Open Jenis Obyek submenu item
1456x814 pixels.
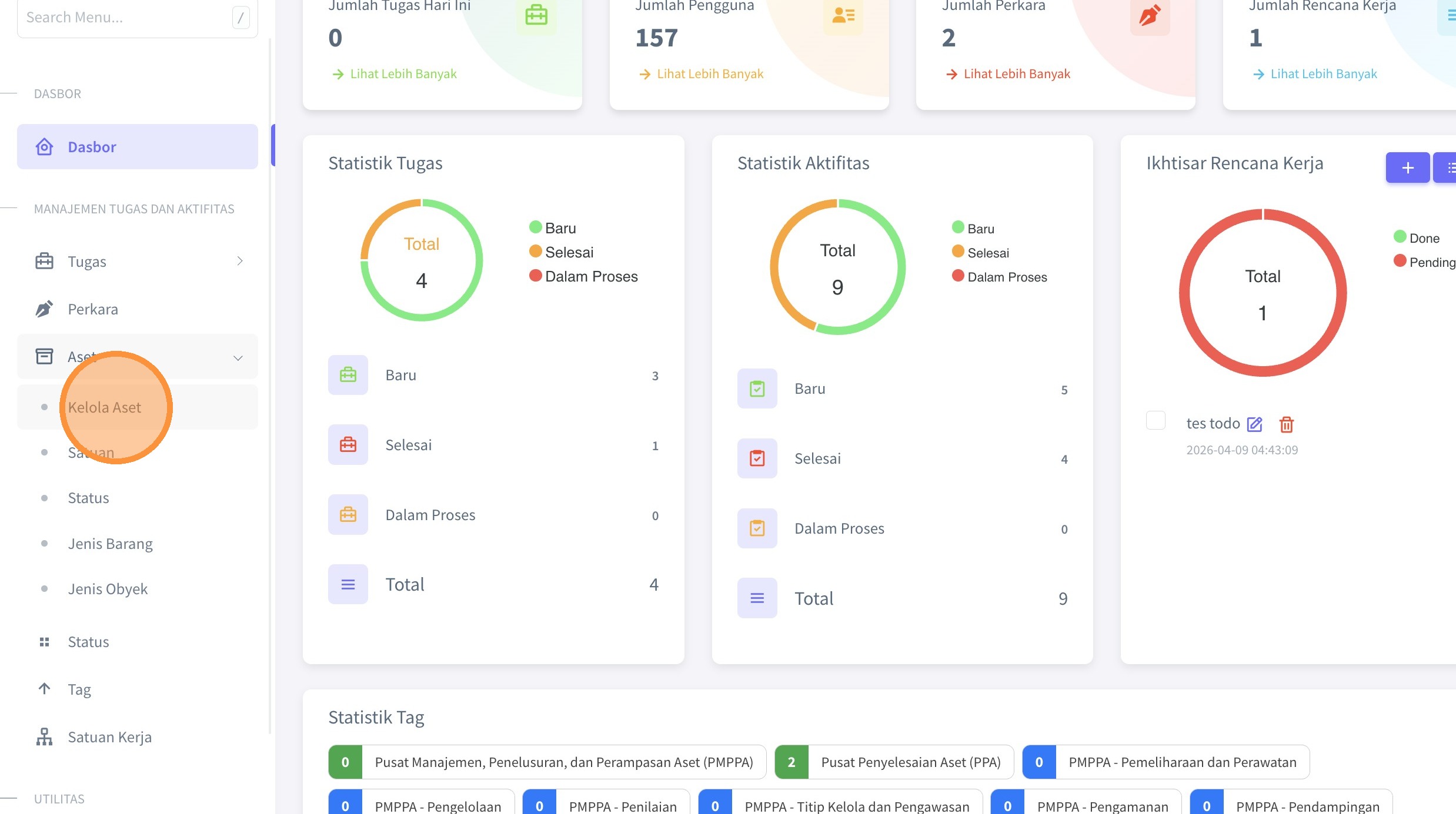[x=138, y=588]
